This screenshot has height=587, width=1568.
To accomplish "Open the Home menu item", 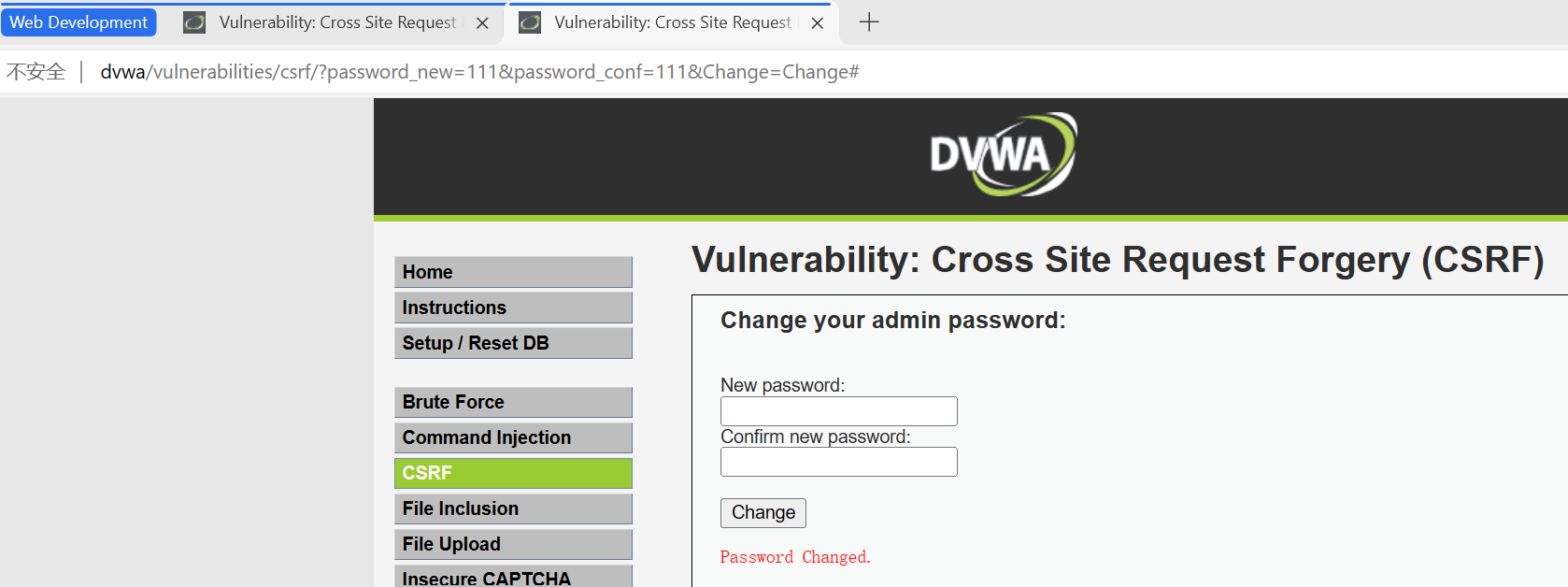I will 513,272.
